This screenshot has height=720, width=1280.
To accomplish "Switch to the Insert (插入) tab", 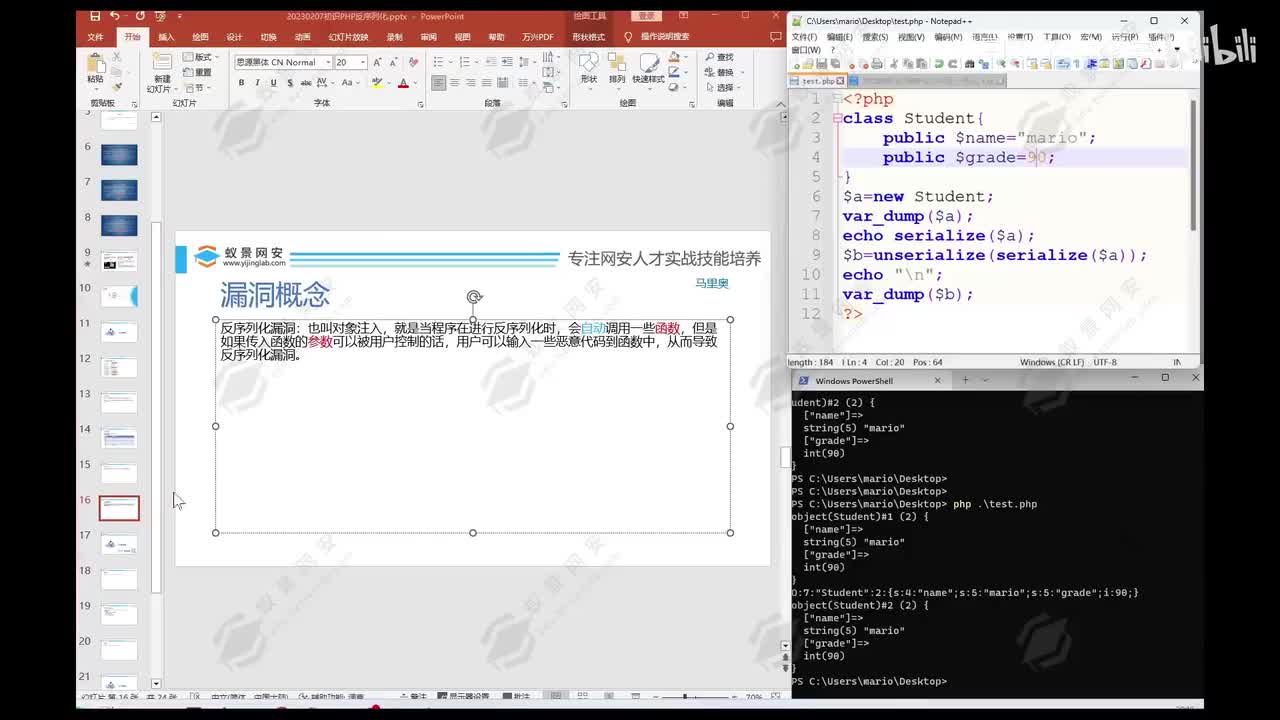I will 166,37.
